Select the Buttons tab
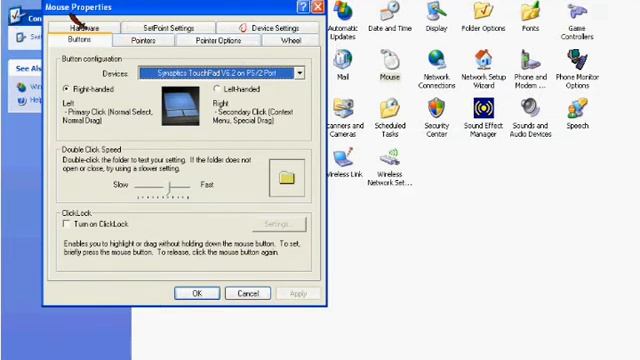This screenshot has width=640, height=360. coord(80,40)
